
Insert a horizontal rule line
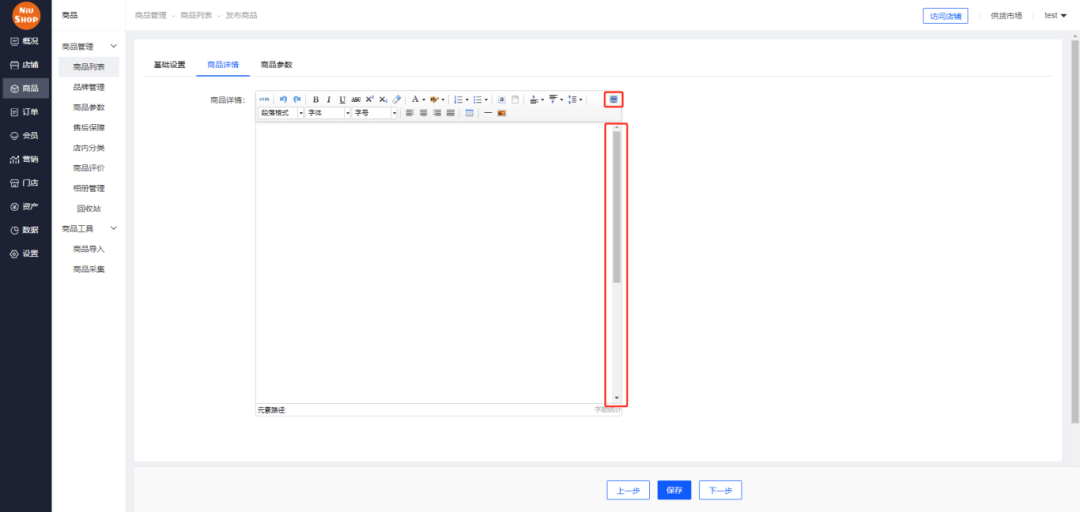[488, 112]
